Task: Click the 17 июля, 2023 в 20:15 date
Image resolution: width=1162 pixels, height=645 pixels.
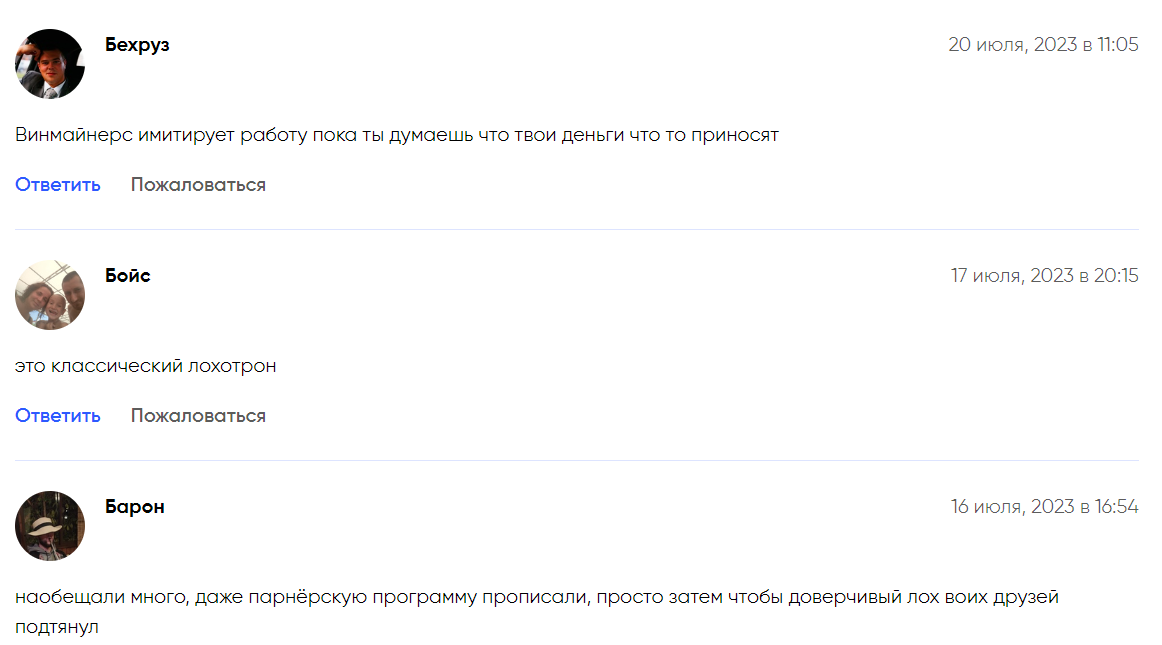Action: [x=1044, y=276]
